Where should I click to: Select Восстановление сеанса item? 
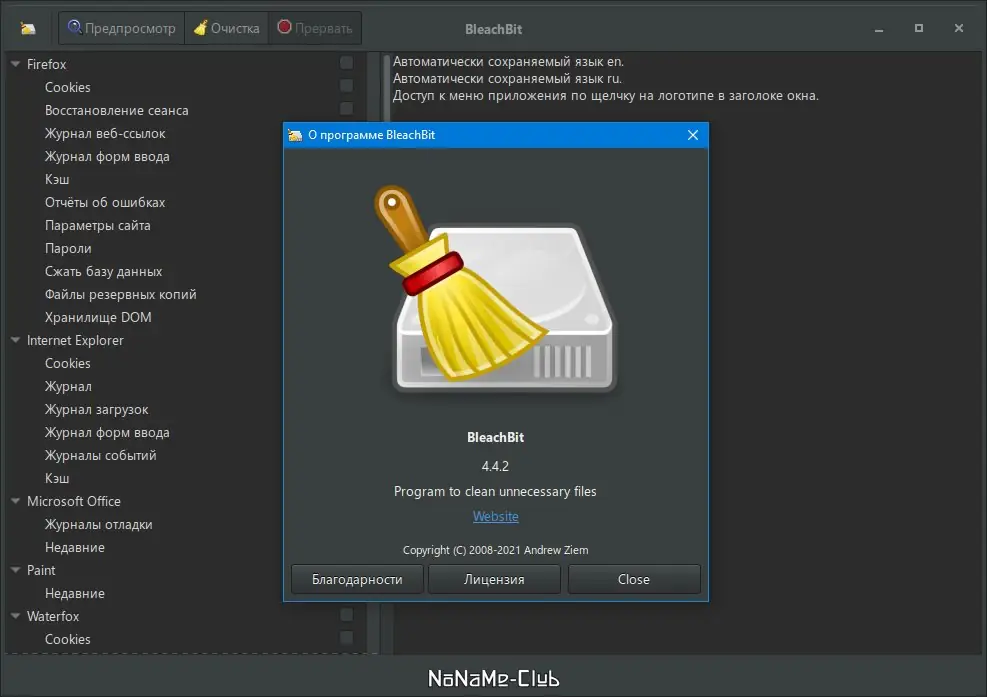click(116, 110)
